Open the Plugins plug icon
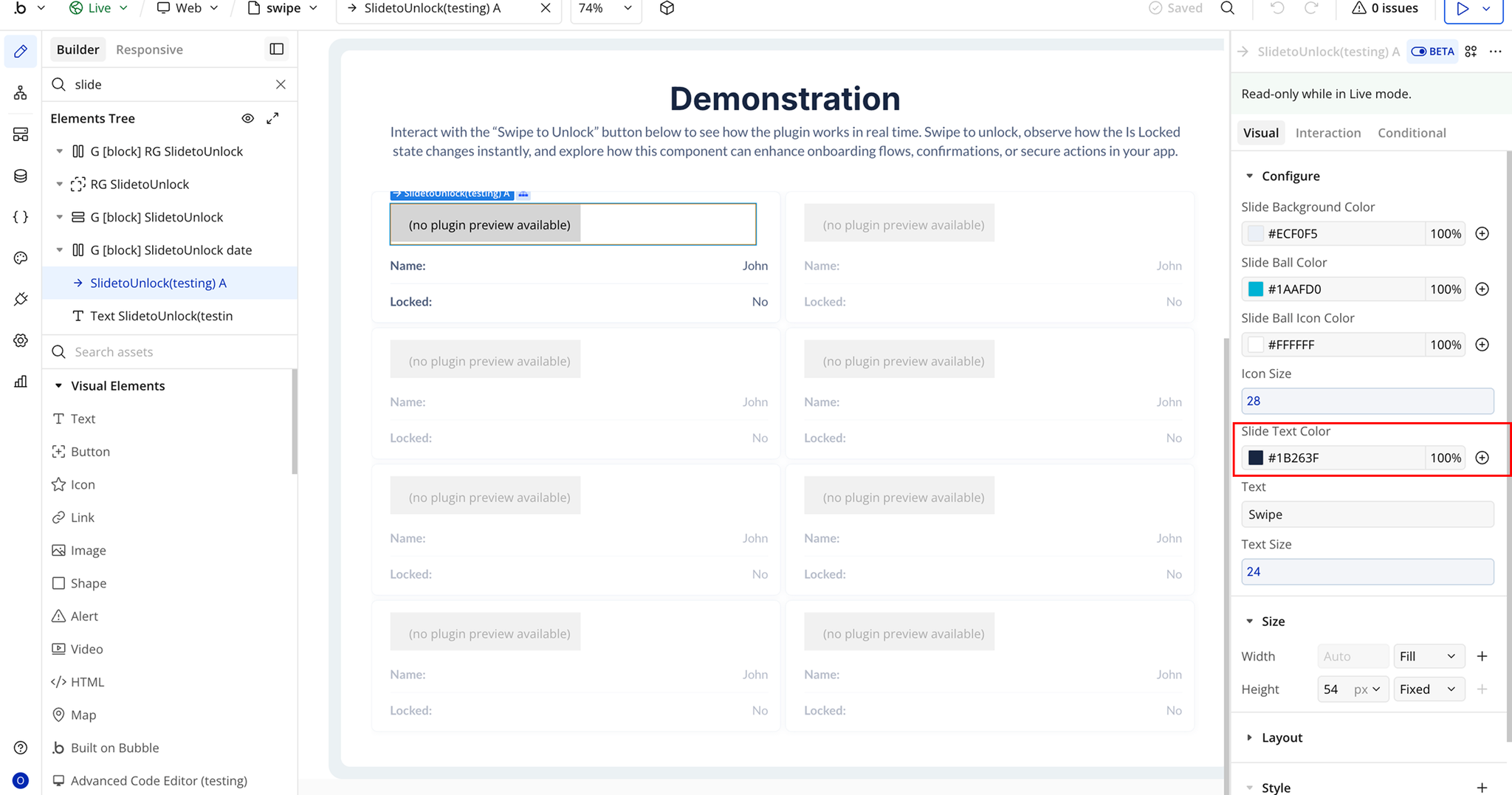Screen dimensions: 1512x795 point(21,299)
